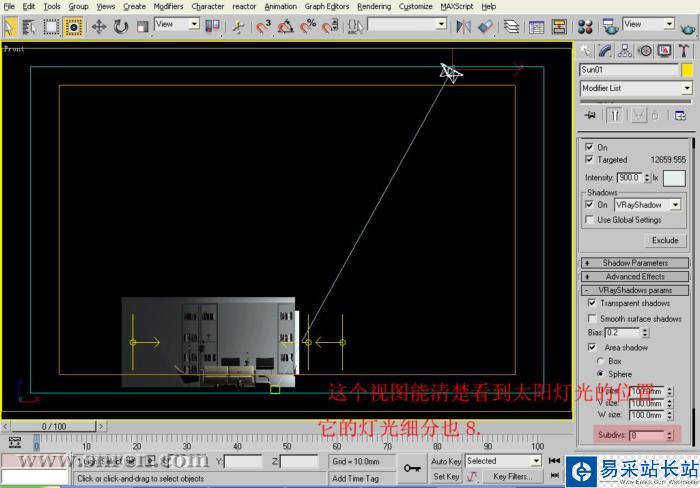Switch to the Modify command panel
Image resolution: width=700 pixels, height=488 pixels.
[605, 51]
